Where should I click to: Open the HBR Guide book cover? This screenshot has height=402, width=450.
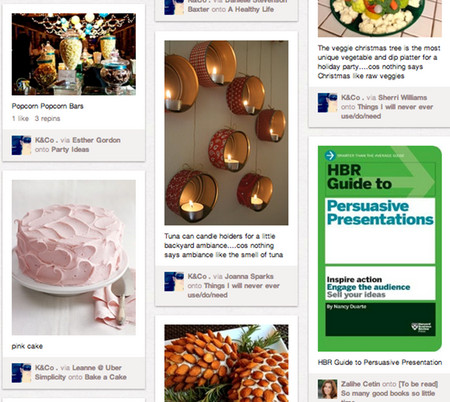point(380,249)
